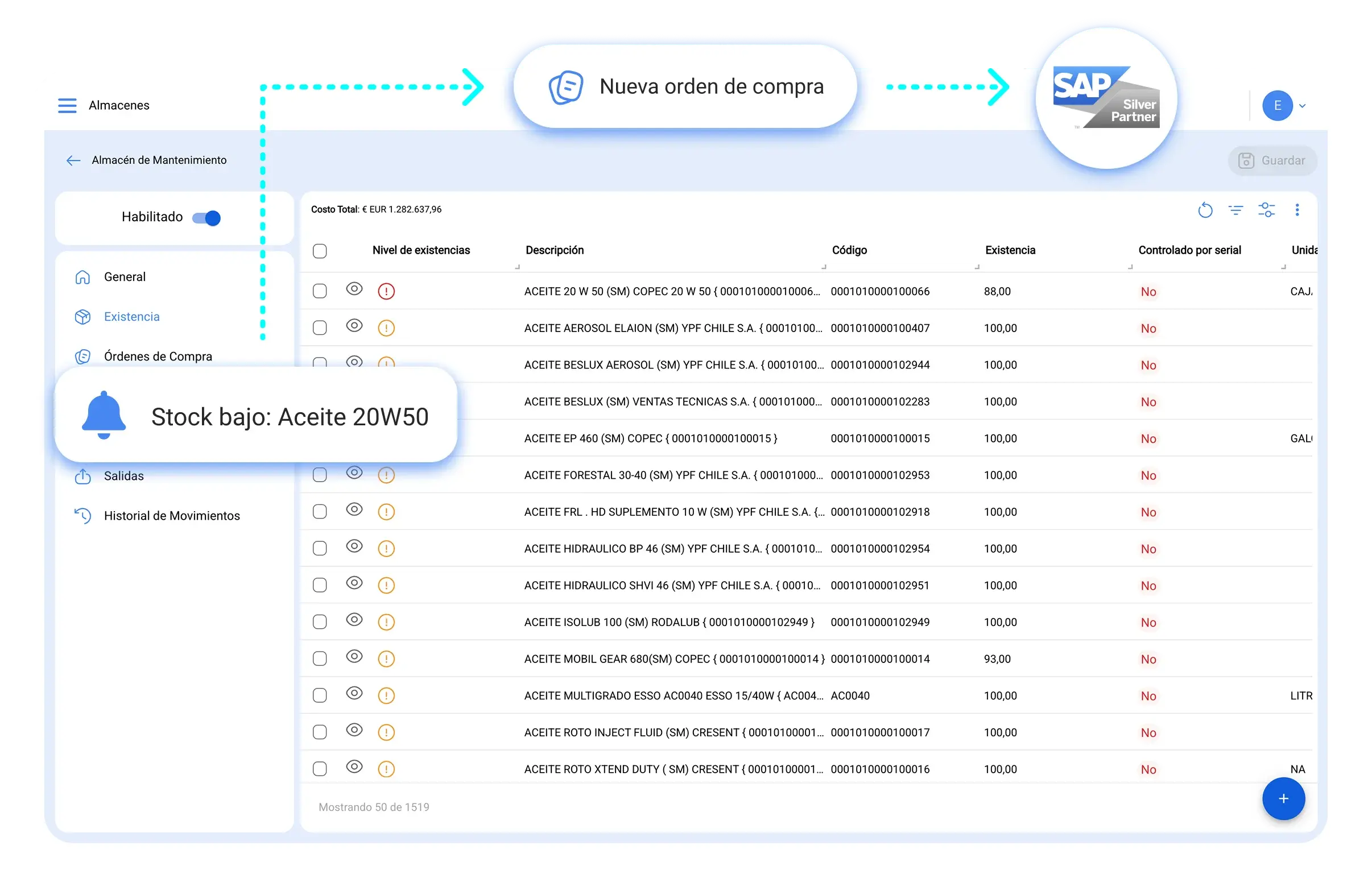Screen dimensions: 1372x887
Task: Click existencia value 88,00
Action: (997, 292)
